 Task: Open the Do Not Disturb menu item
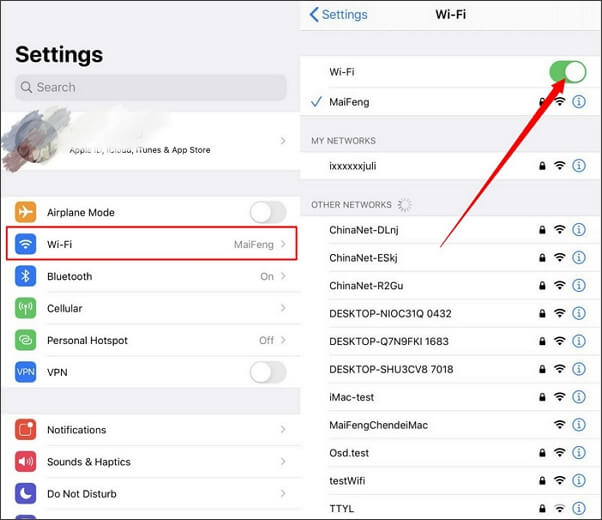pos(82,494)
